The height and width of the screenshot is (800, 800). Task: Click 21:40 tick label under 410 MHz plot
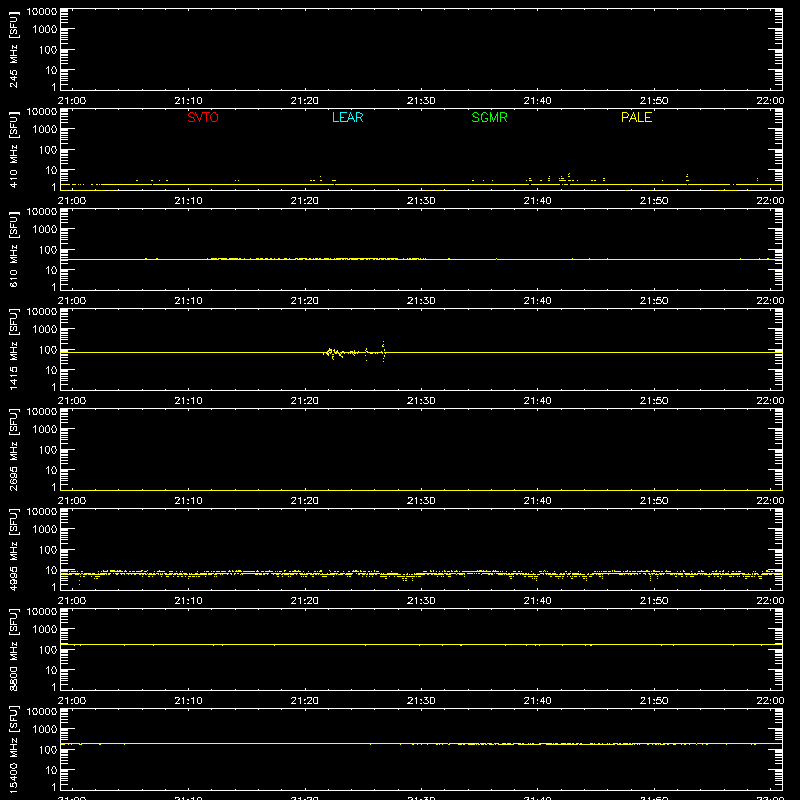(537, 201)
